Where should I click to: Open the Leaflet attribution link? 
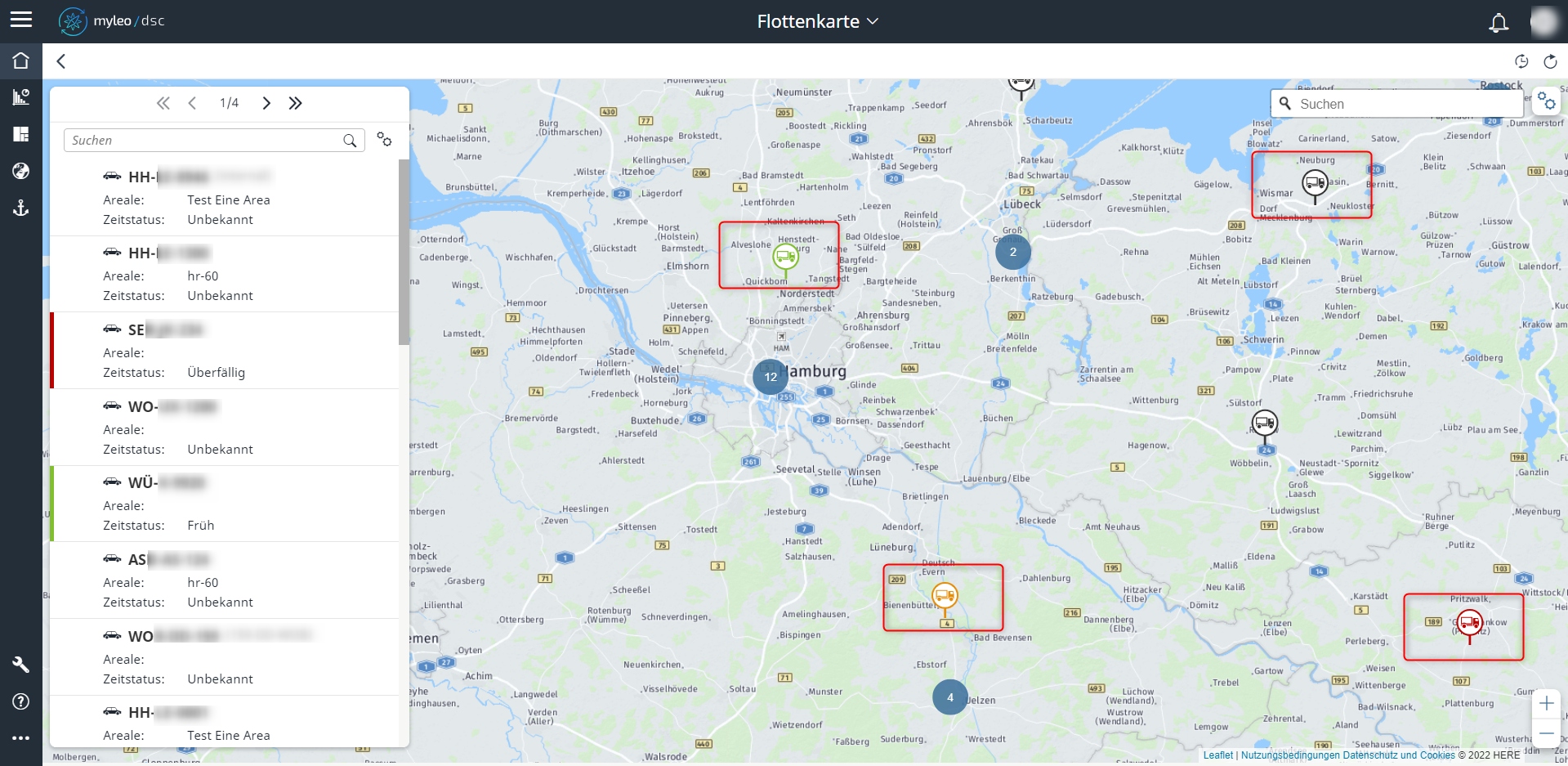(1217, 755)
